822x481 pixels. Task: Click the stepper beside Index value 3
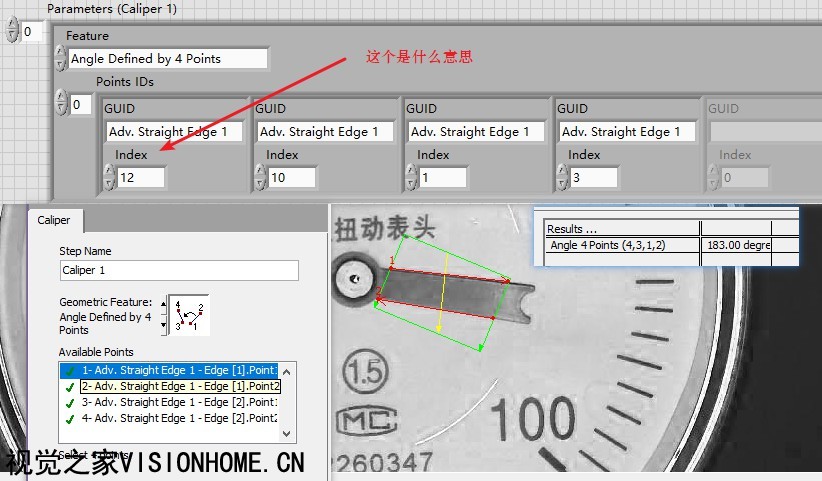(562, 177)
